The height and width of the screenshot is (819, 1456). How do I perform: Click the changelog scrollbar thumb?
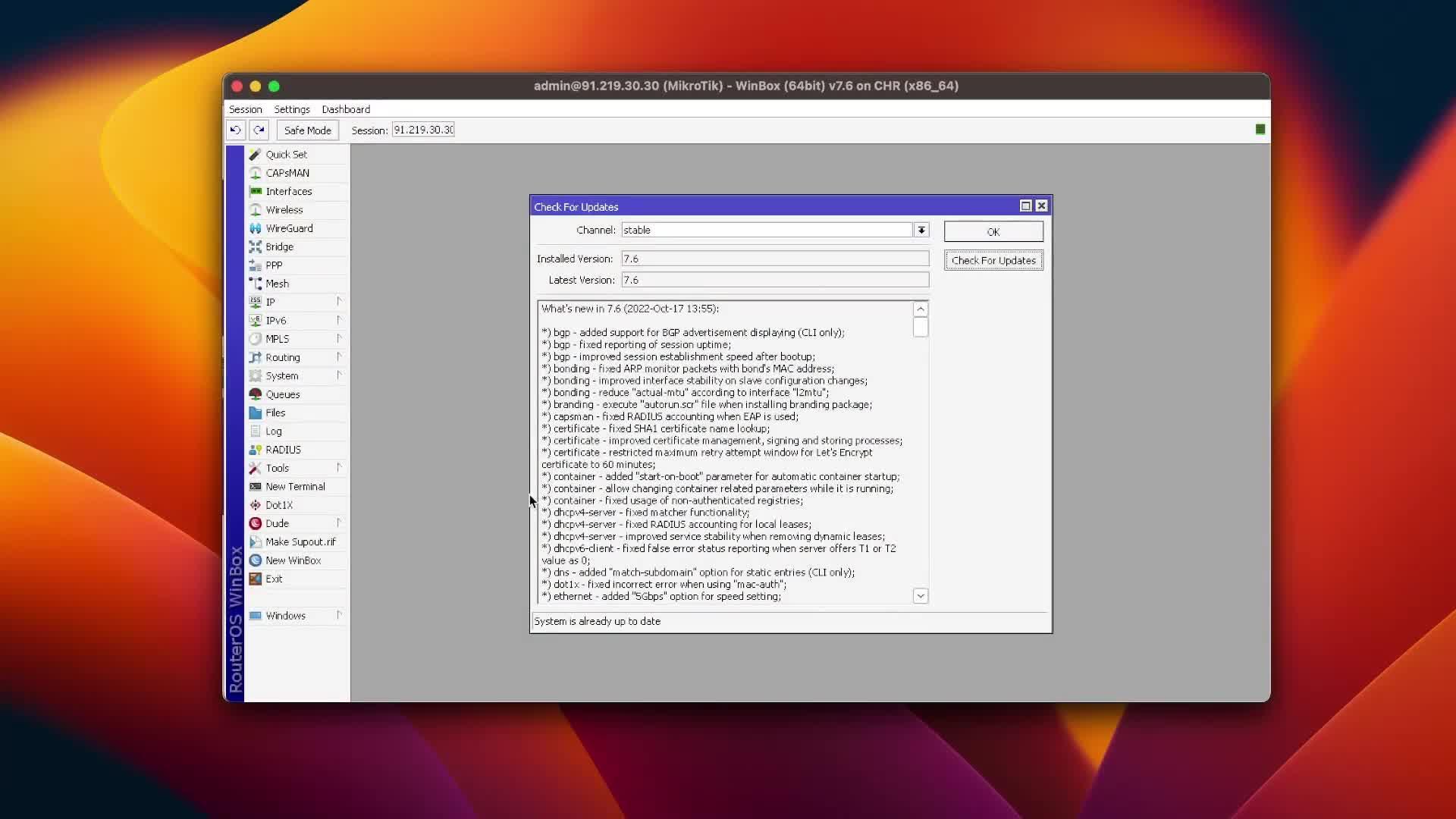(x=921, y=328)
